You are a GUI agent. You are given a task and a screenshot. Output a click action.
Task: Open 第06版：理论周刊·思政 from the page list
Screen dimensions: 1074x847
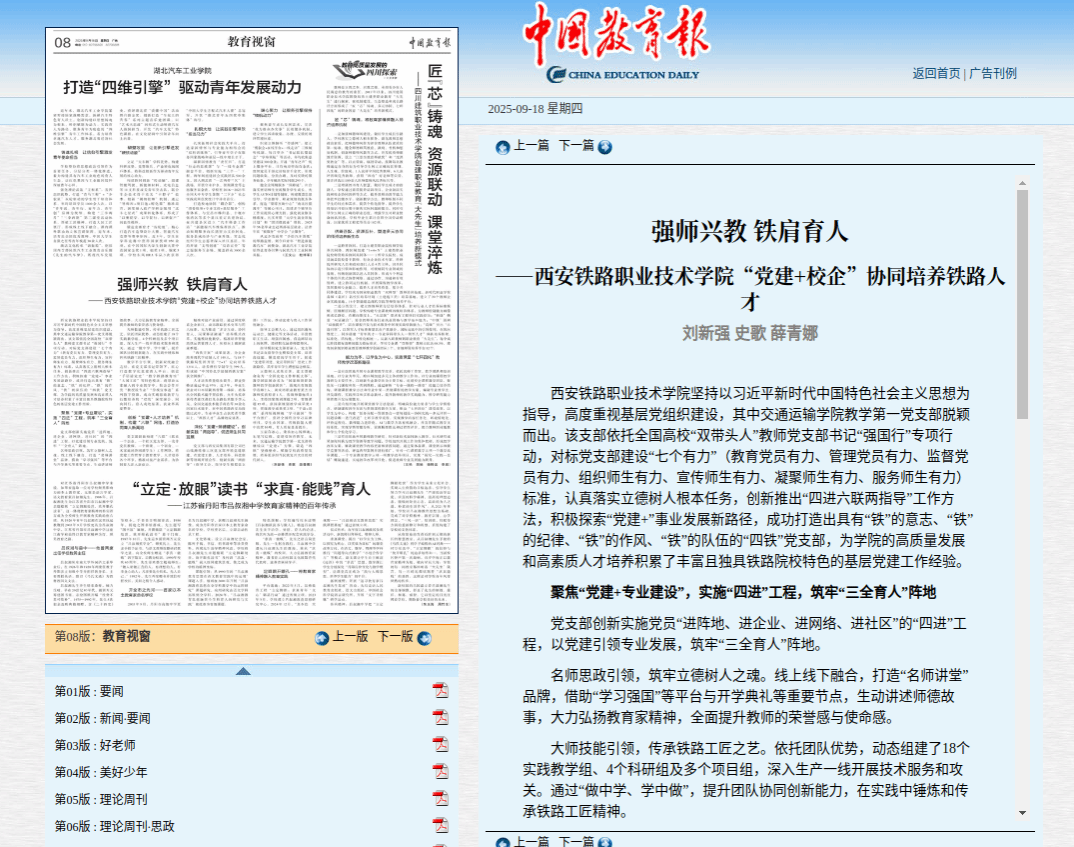pyautogui.click(x=115, y=826)
